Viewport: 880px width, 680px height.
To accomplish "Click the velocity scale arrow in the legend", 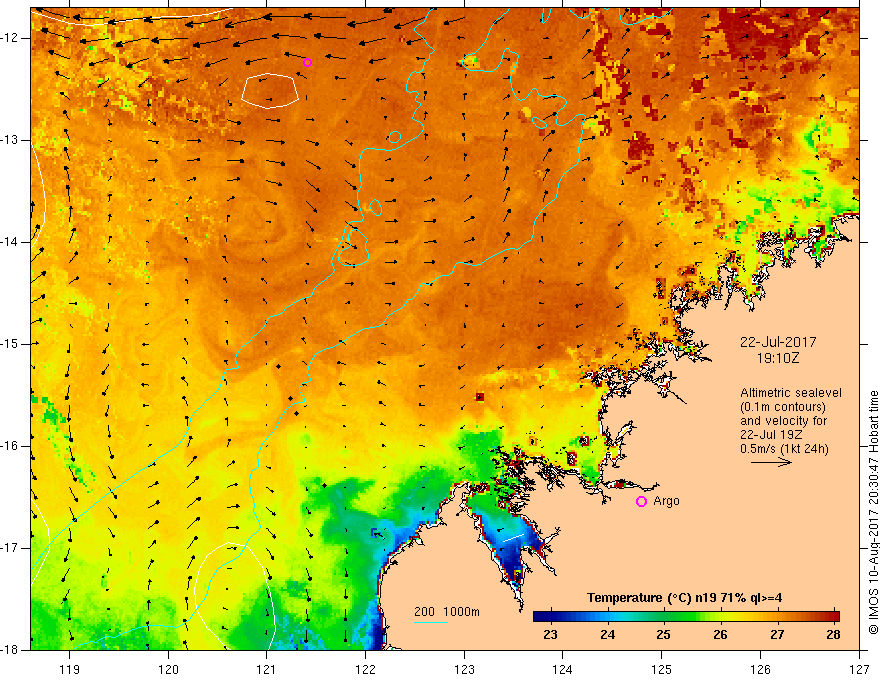I will click(772, 463).
